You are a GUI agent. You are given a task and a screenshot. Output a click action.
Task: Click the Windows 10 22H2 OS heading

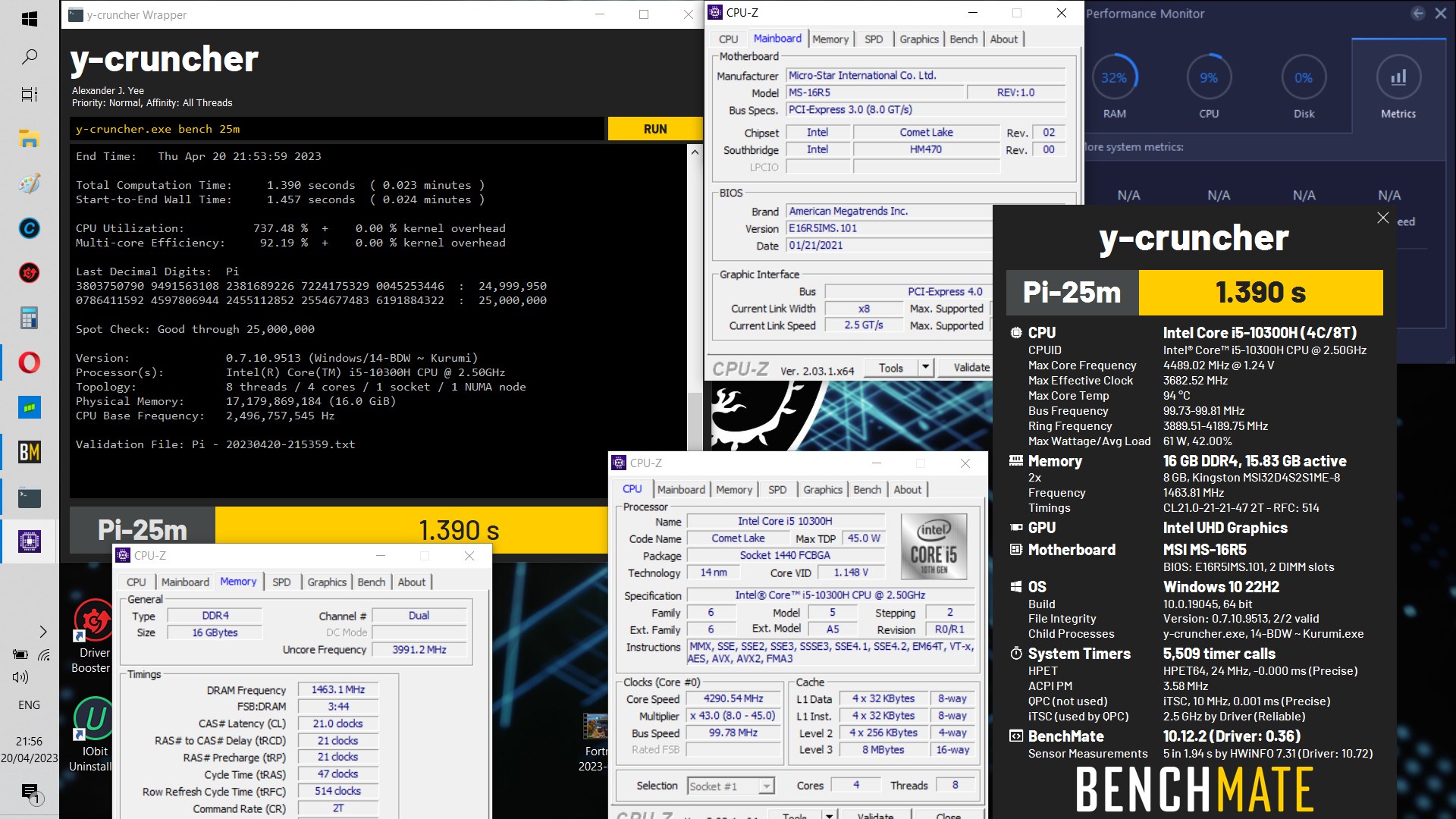(1221, 587)
